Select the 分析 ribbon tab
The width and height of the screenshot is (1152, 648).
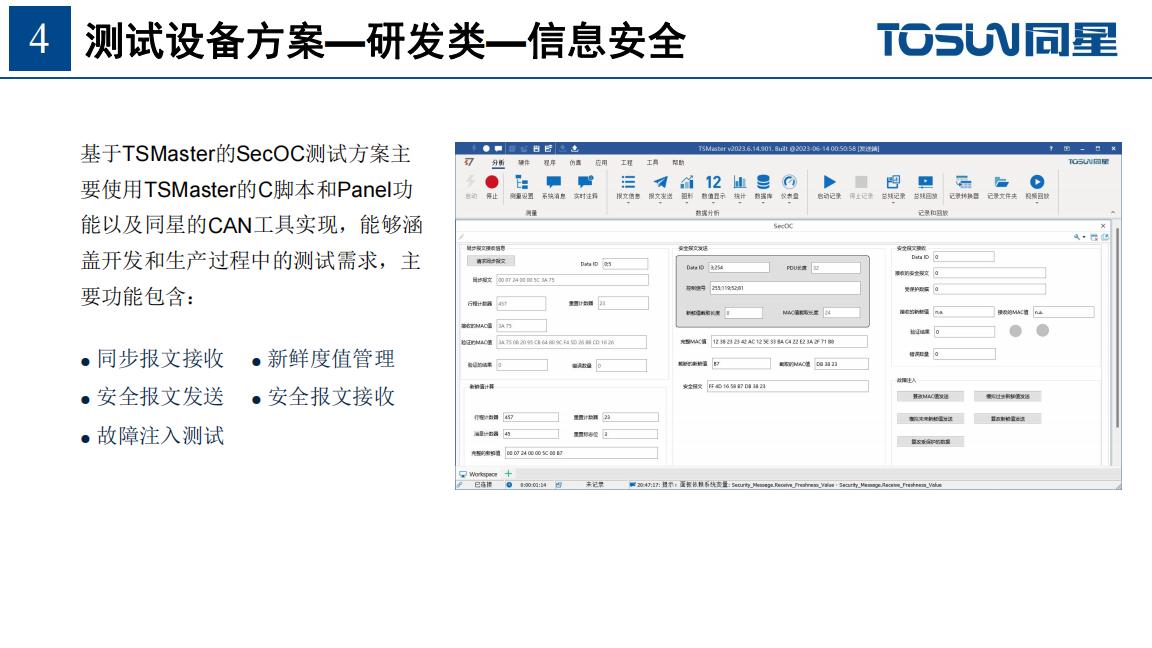click(x=498, y=162)
